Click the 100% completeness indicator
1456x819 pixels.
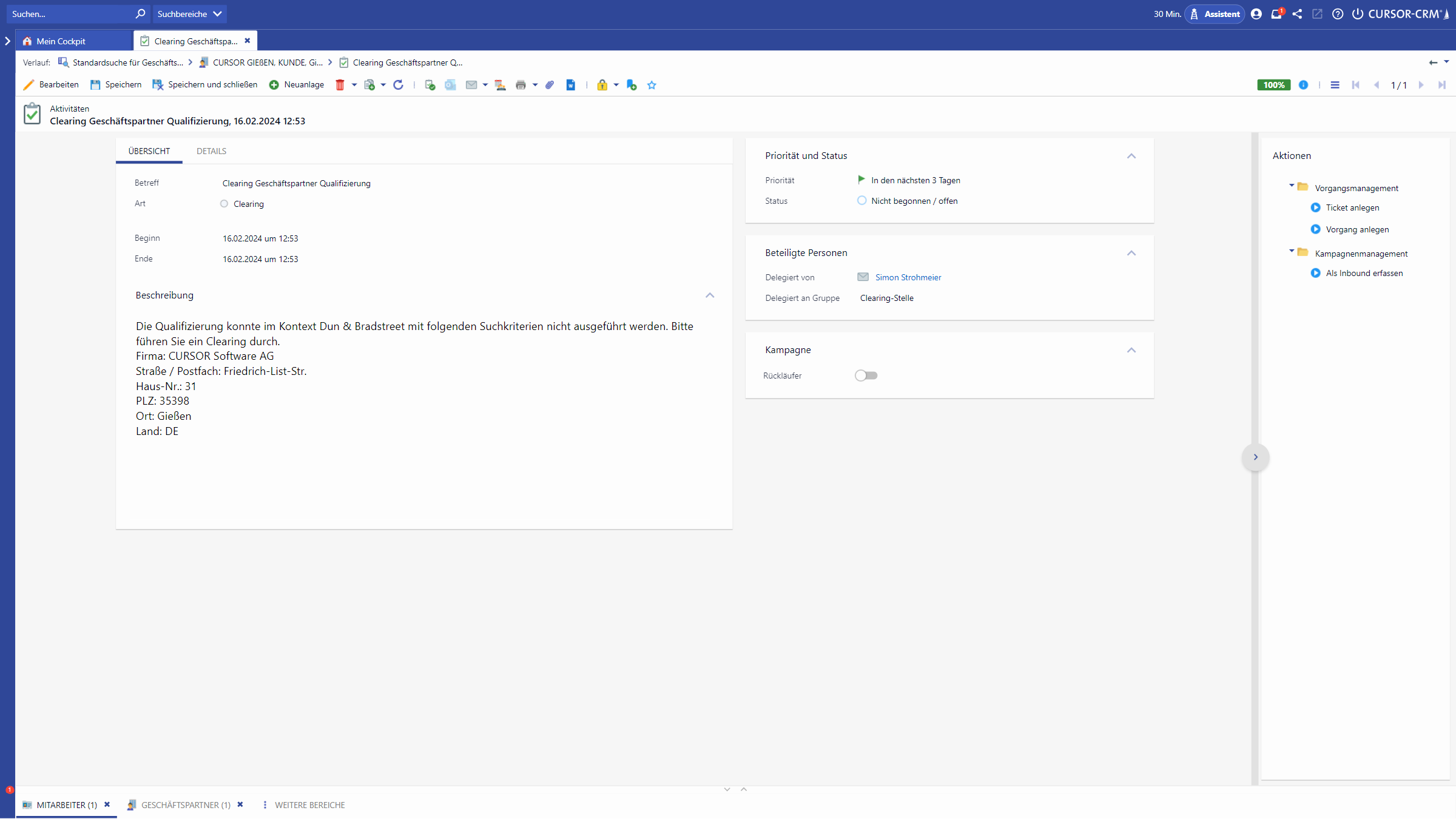1273,85
